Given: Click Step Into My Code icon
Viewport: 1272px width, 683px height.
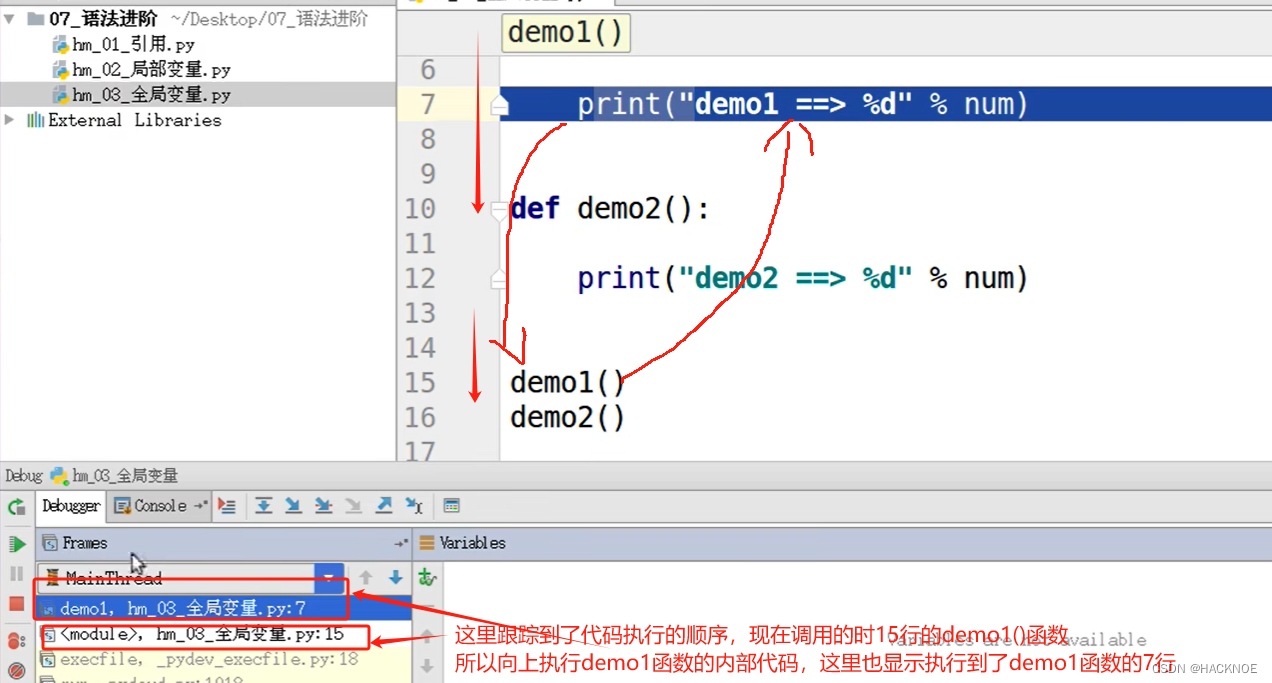Looking at the screenshot, I should pos(323,506).
